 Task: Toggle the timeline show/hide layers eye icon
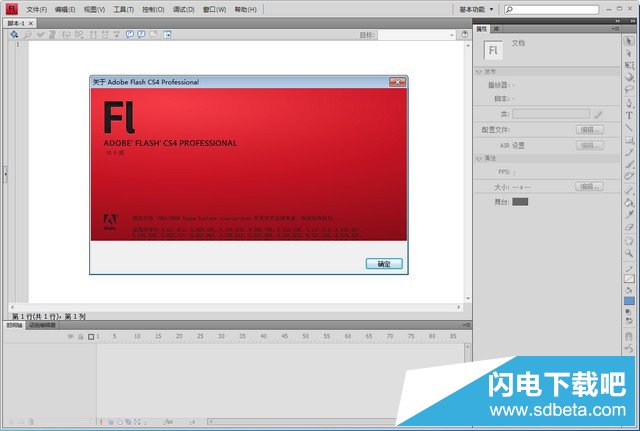[70, 336]
